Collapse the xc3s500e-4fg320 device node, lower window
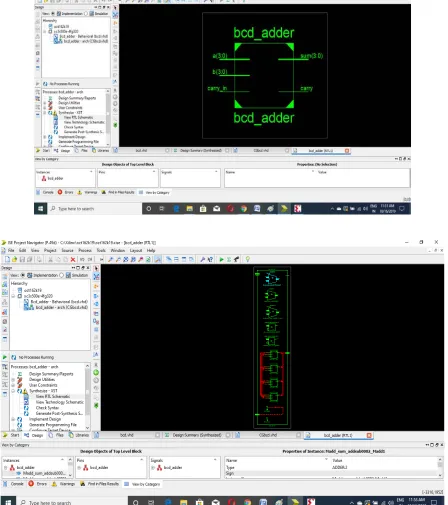 tap(13, 296)
